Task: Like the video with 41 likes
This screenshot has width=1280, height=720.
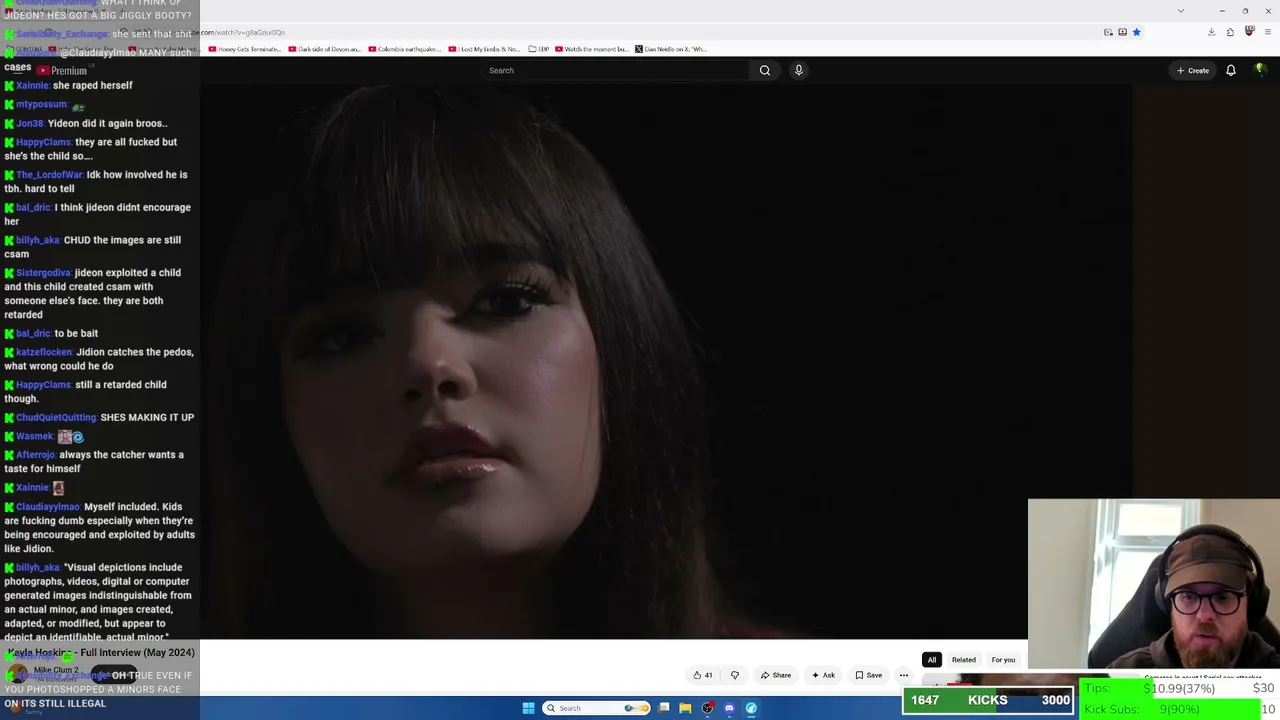Action: coord(703,675)
